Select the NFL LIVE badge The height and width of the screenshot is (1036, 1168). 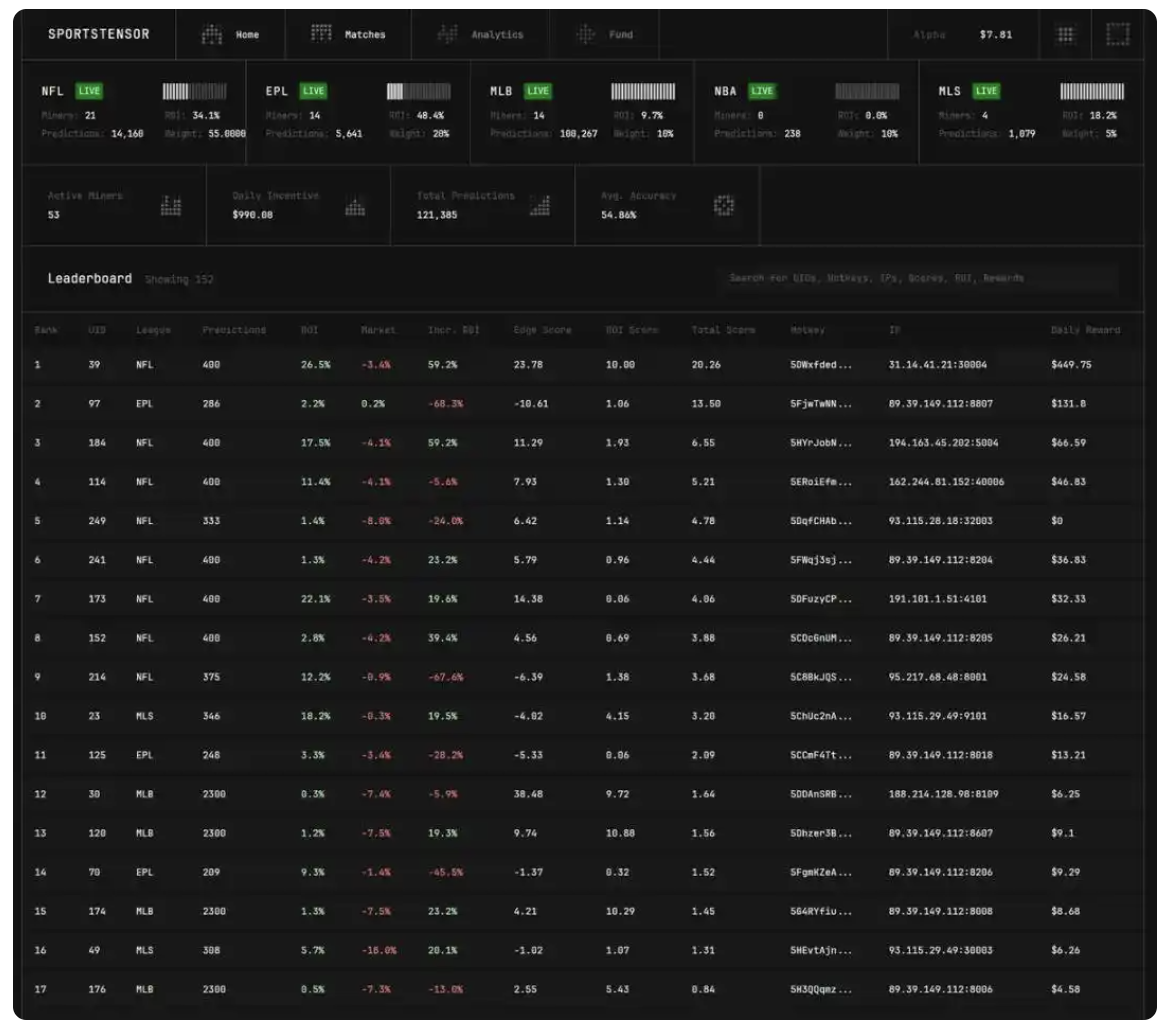89,91
